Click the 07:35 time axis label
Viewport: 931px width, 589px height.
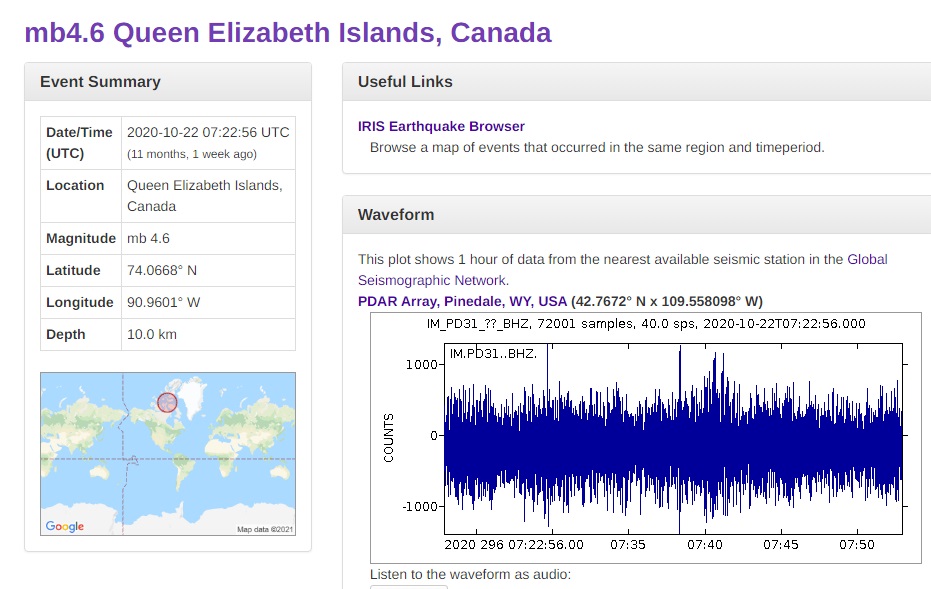tap(628, 544)
